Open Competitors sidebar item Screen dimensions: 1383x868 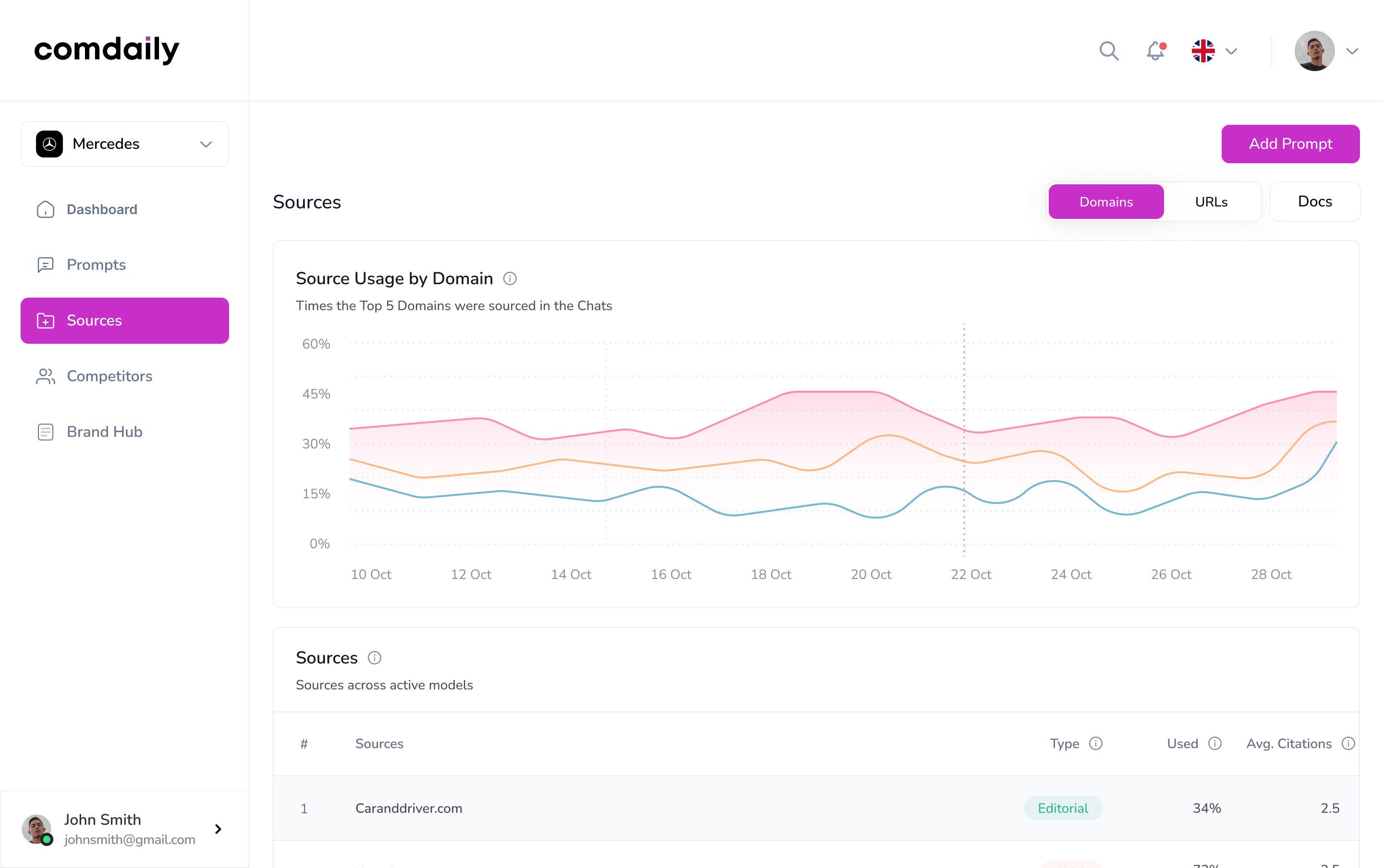(109, 376)
